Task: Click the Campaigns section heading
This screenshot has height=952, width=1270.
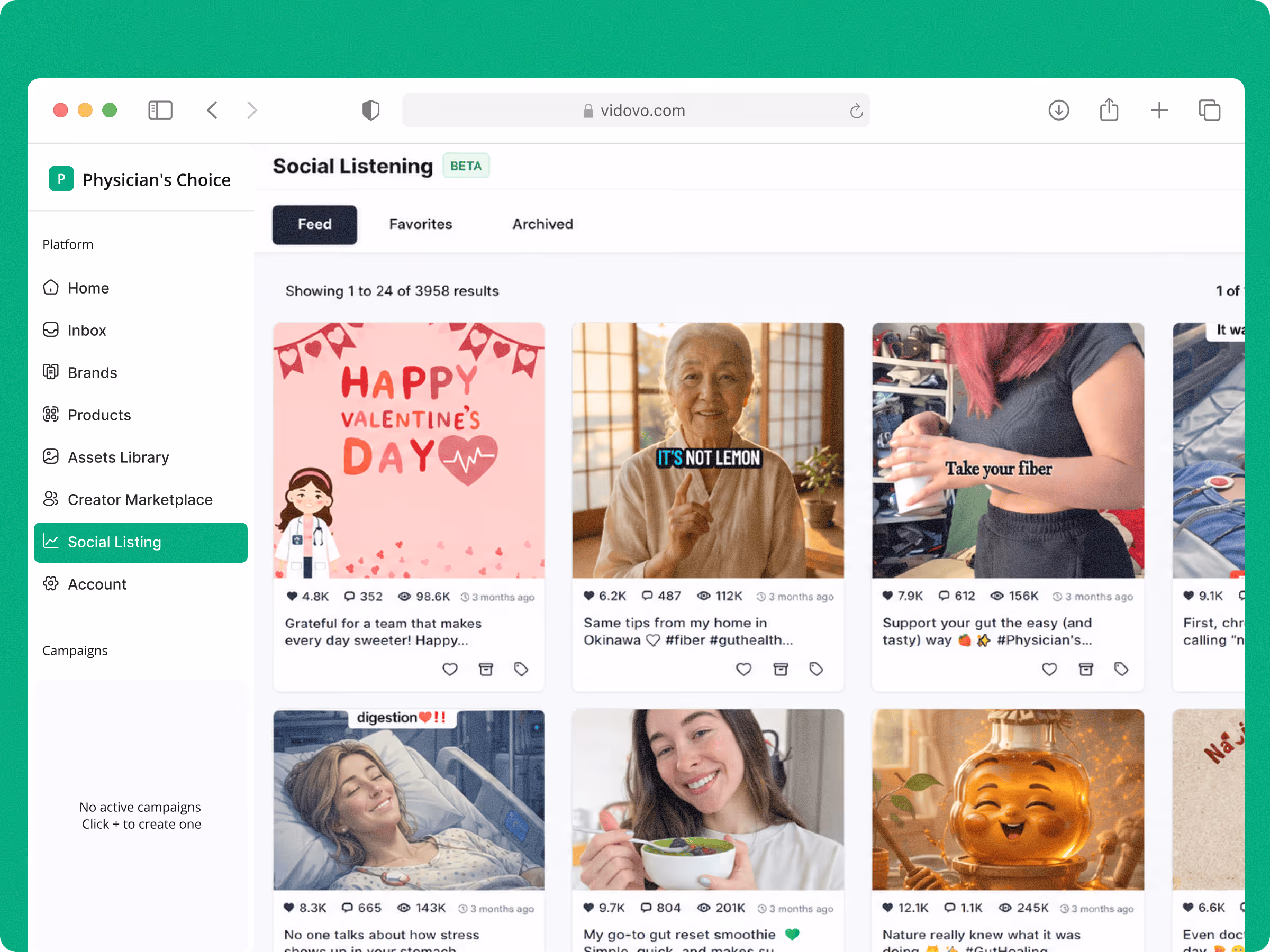Action: click(x=75, y=650)
